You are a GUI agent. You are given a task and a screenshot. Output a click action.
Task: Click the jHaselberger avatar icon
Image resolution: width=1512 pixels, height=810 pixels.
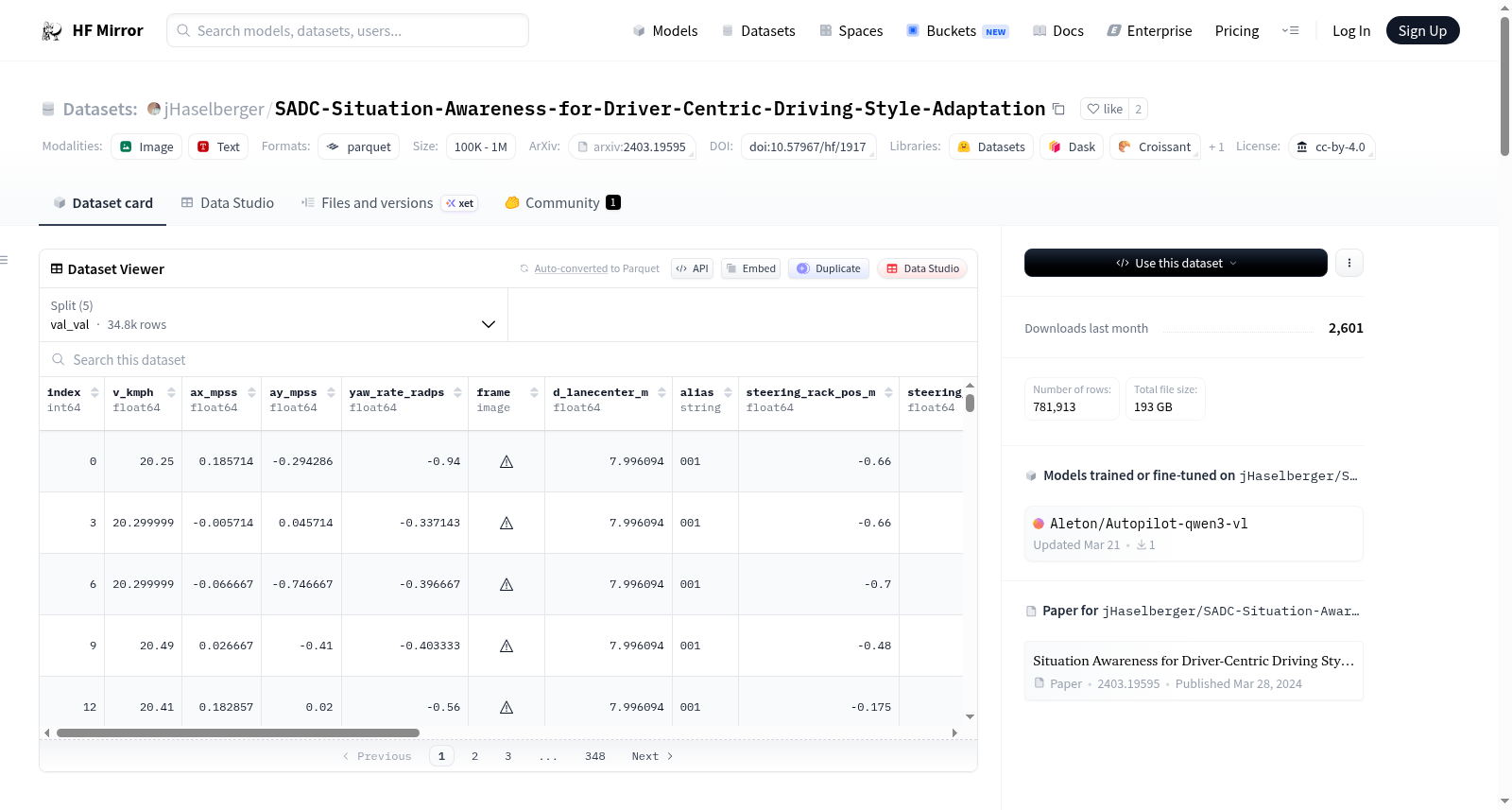point(154,109)
